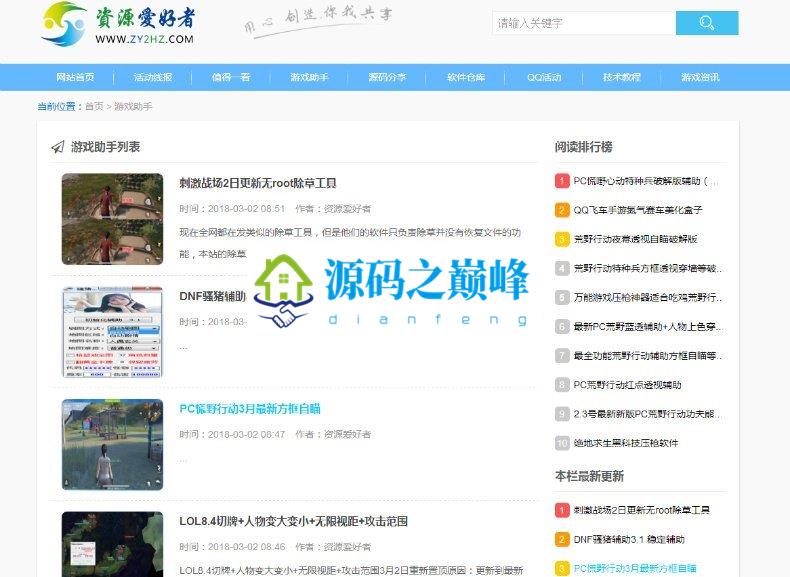The image size is (790, 577).
Task: Open ranking item 最新PC荒野蓝透辅助
Action: [648, 327]
